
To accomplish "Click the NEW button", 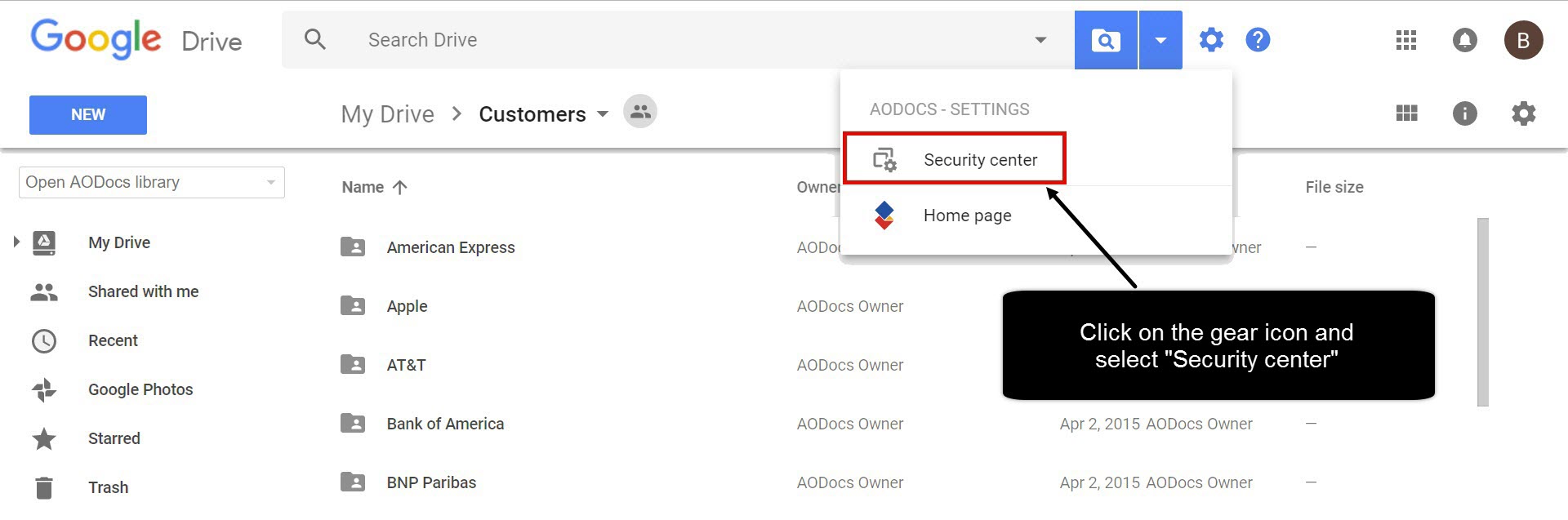I will click(x=88, y=115).
